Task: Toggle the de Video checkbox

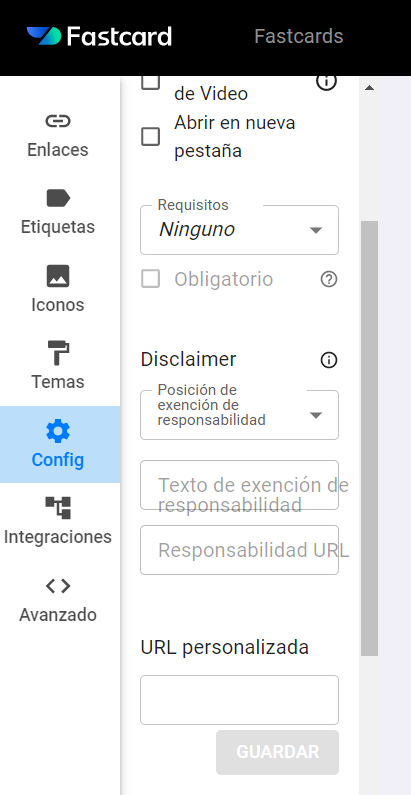Action: (x=151, y=83)
